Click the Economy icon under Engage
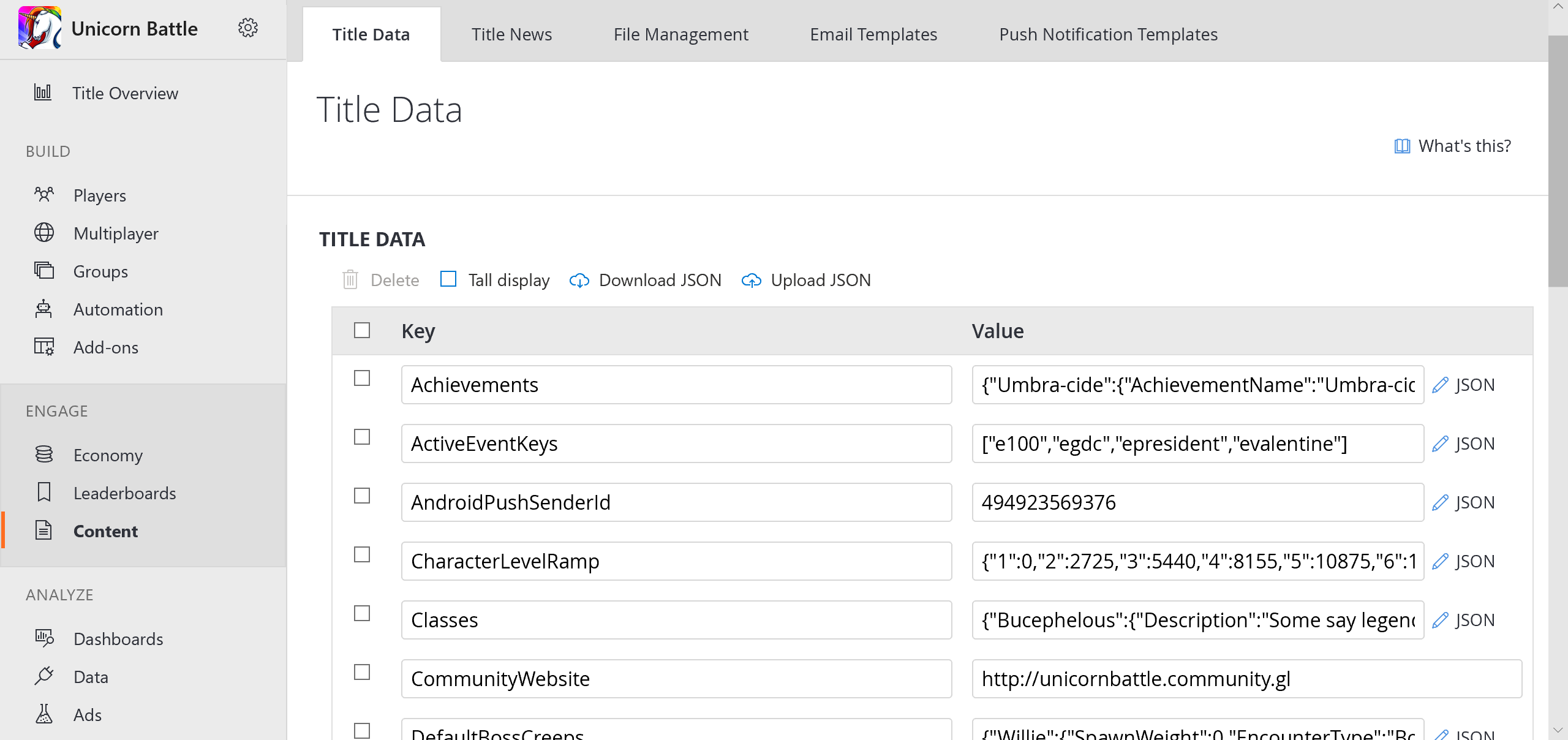This screenshot has height=740, width=1568. [44, 454]
